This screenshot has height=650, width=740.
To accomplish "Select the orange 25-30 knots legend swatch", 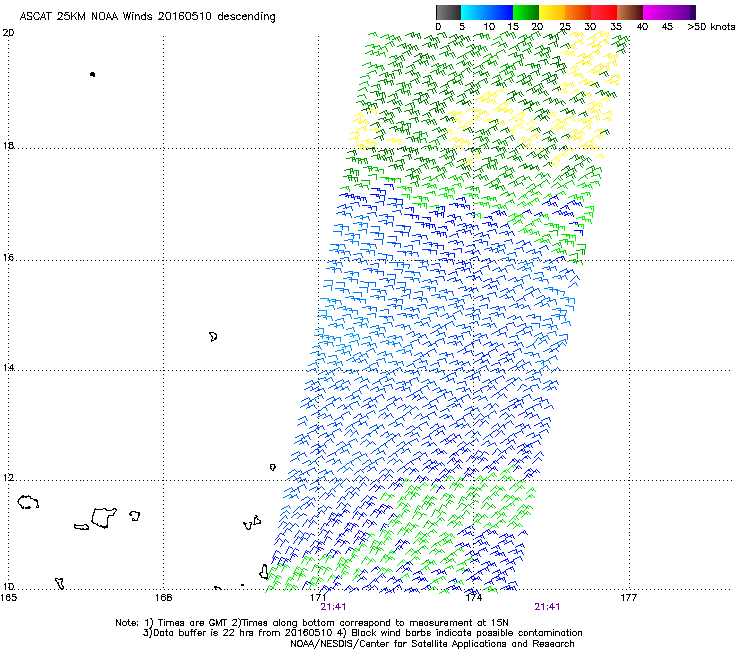I will [578, 12].
